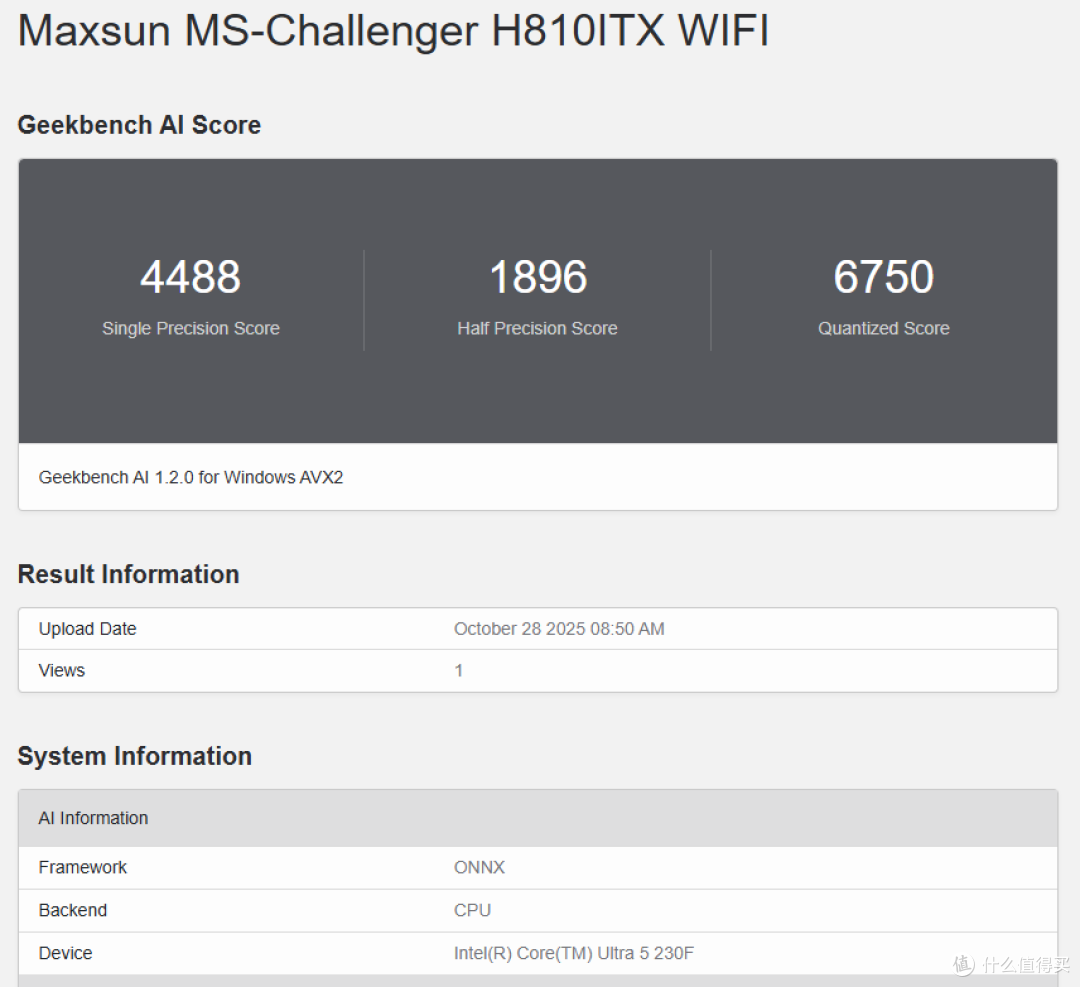Click the October 28 2025 08:50 AM value
This screenshot has height=987, width=1080.
click(x=559, y=629)
